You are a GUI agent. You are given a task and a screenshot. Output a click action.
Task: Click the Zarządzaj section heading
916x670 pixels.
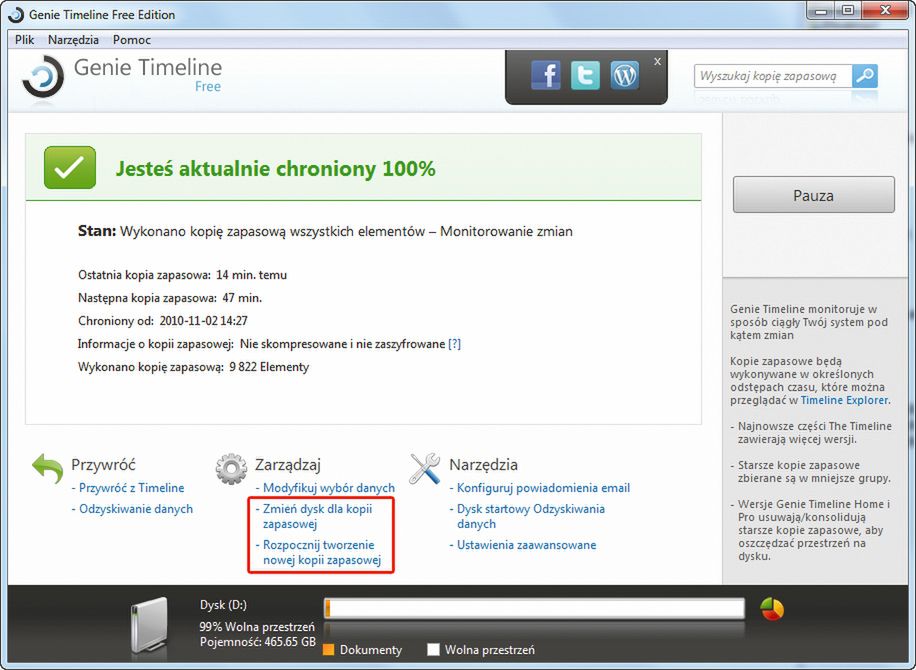[x=288, y=465]
